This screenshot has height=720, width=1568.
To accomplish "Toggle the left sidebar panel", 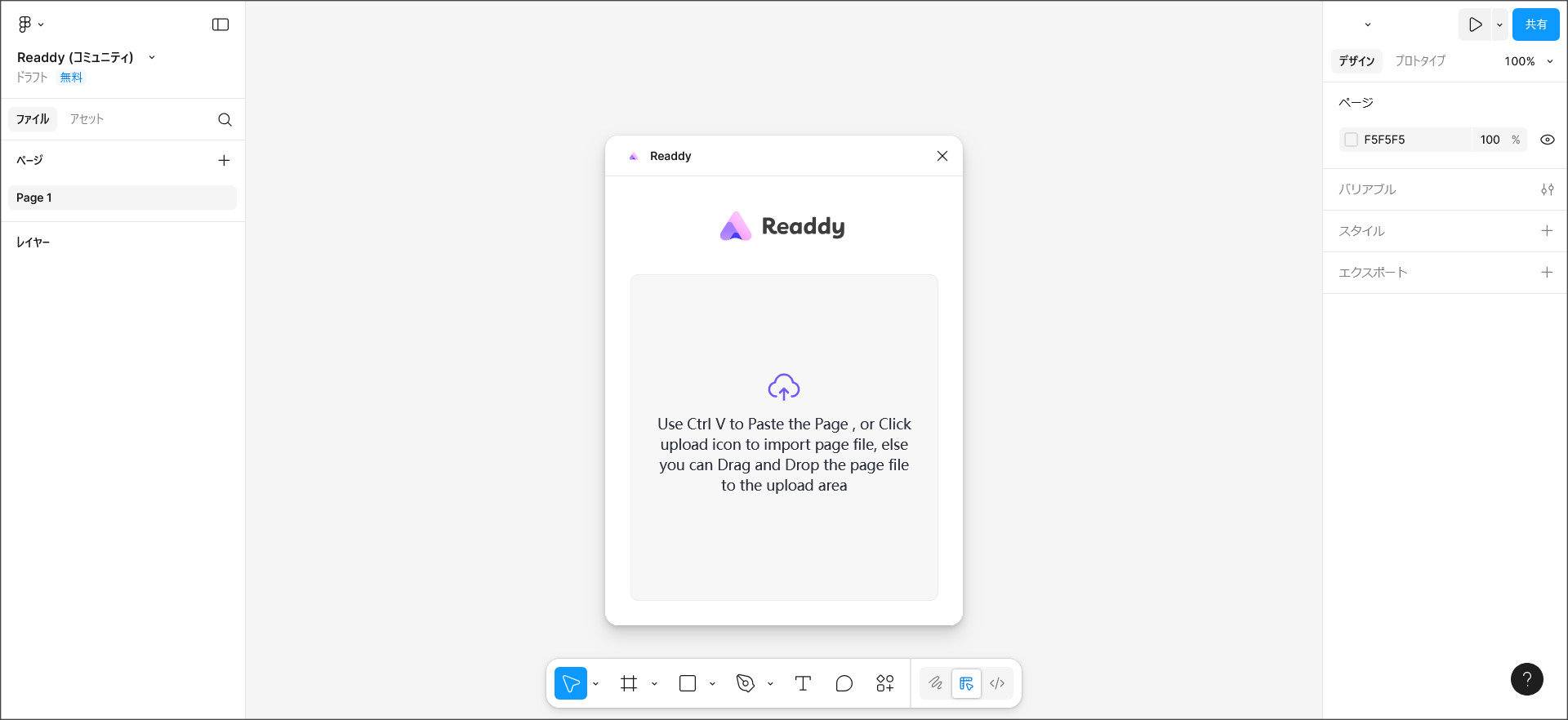I will pyautogui.click(x=220, y=24).
